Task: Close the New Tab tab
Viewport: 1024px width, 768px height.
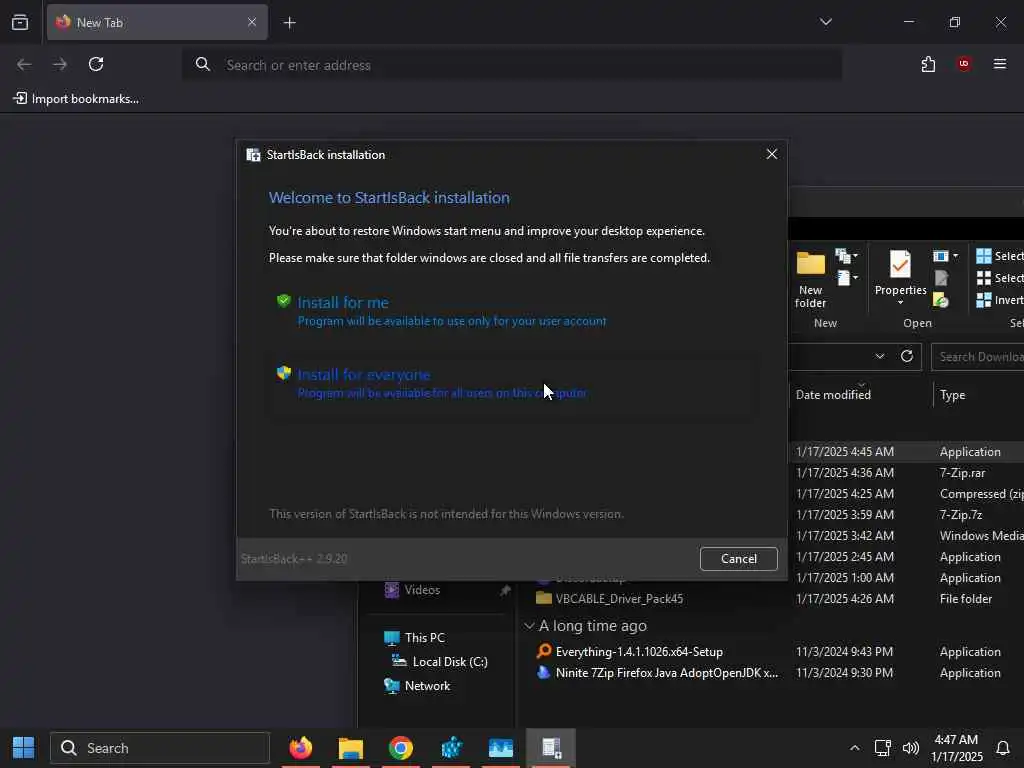Action: coord(252,22)
